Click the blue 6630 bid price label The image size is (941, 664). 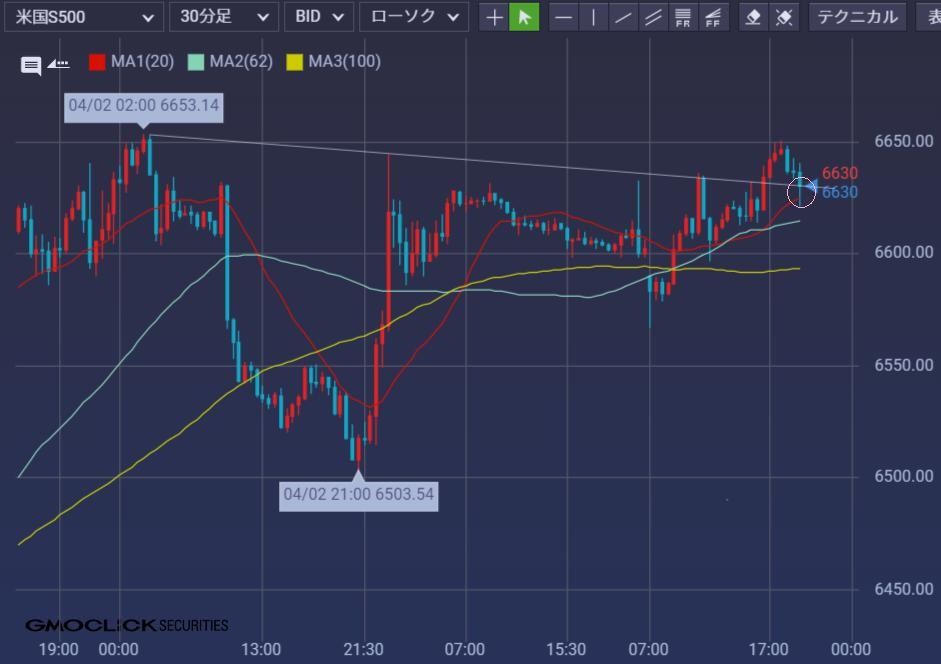(x=840, y=192)
